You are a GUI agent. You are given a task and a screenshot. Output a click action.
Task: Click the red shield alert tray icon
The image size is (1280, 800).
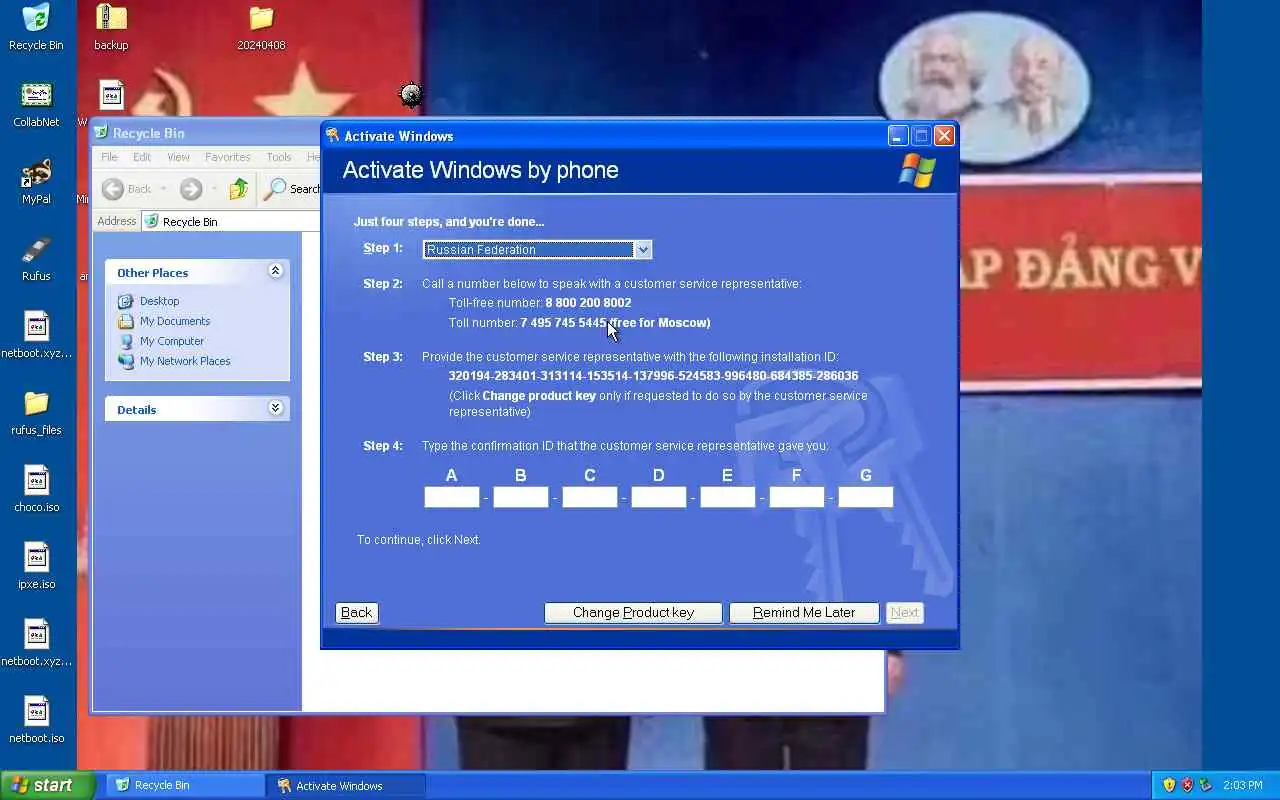pyautogui.click(x=1187, y=785)
